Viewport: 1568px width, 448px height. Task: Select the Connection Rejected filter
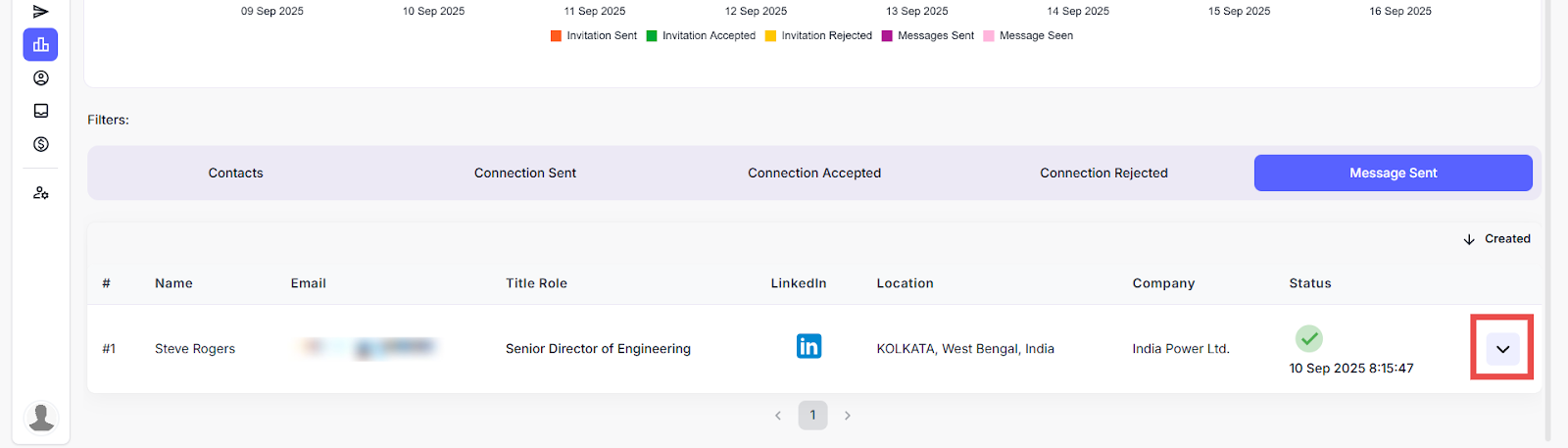tap(1103, 174)
